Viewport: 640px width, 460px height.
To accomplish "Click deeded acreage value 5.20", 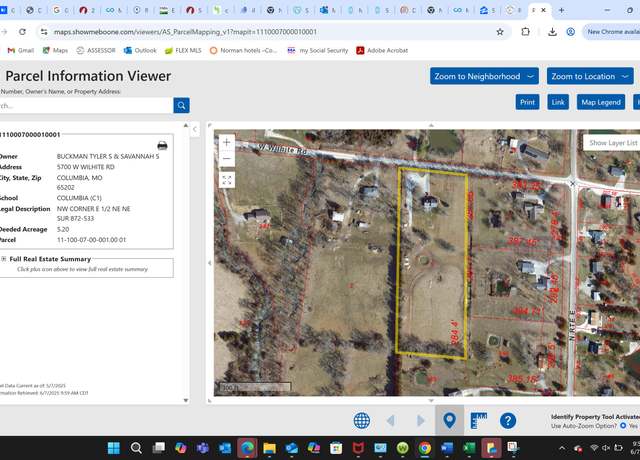I will click(63, 229).
